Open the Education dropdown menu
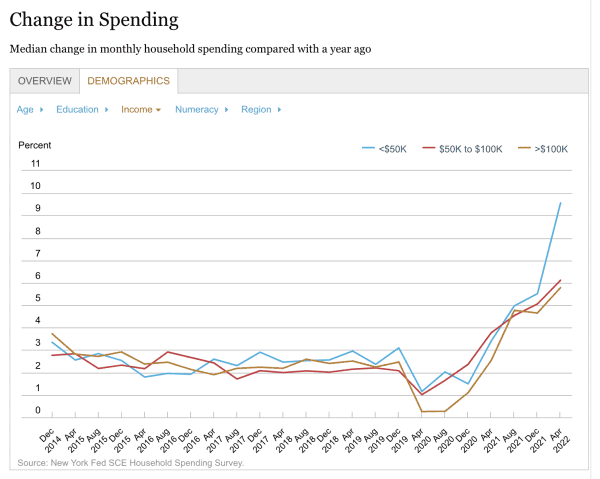 coord(81,109)
